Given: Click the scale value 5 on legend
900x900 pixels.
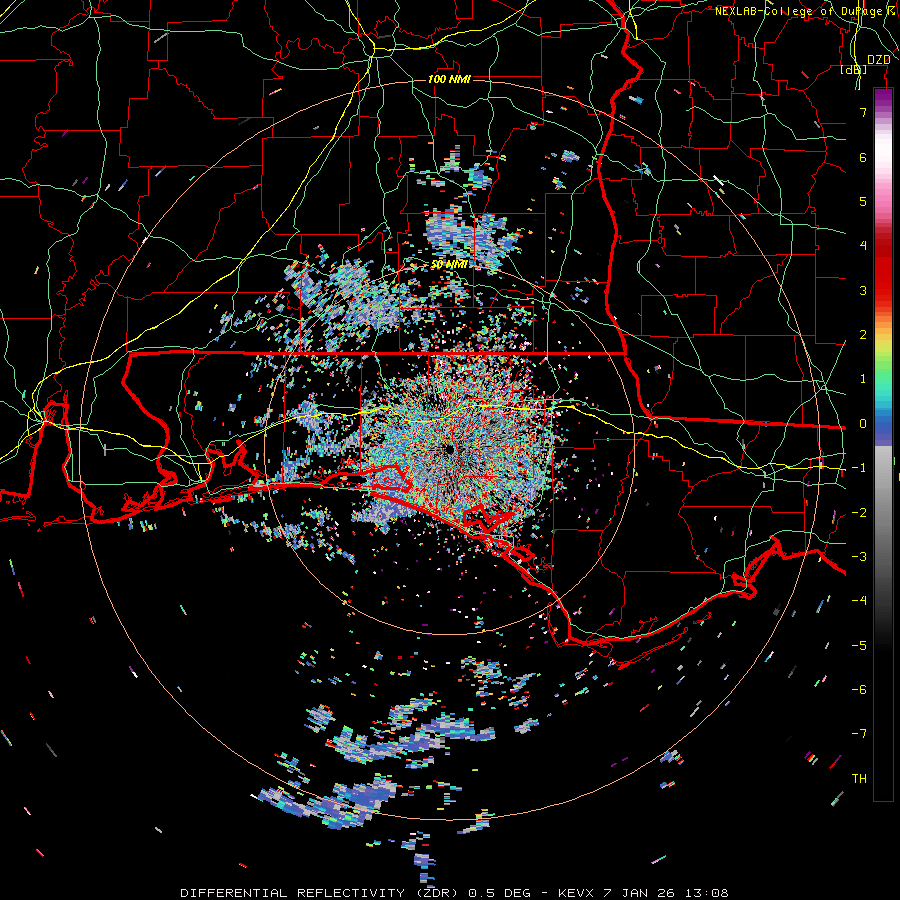Looking at the screenshot, I should pyautogui.click(x=863, y=201).
